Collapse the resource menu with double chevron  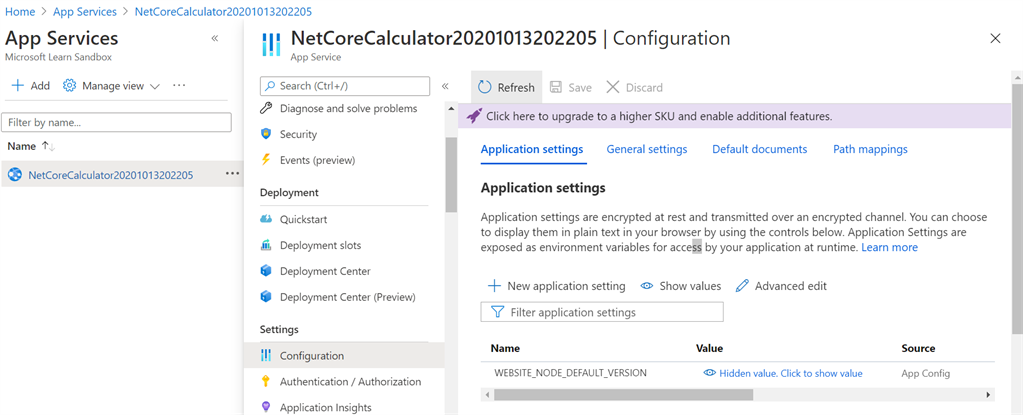[x=445, y=86]
